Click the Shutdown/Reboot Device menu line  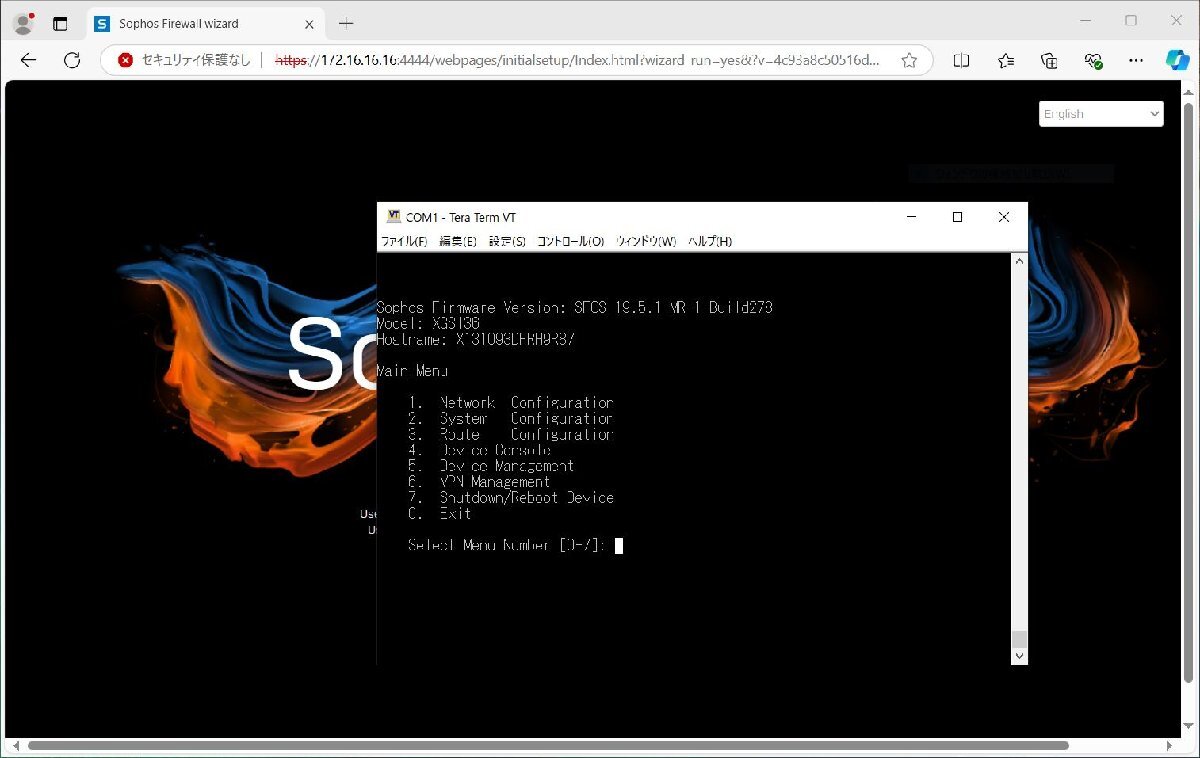(x=511, y=498)
